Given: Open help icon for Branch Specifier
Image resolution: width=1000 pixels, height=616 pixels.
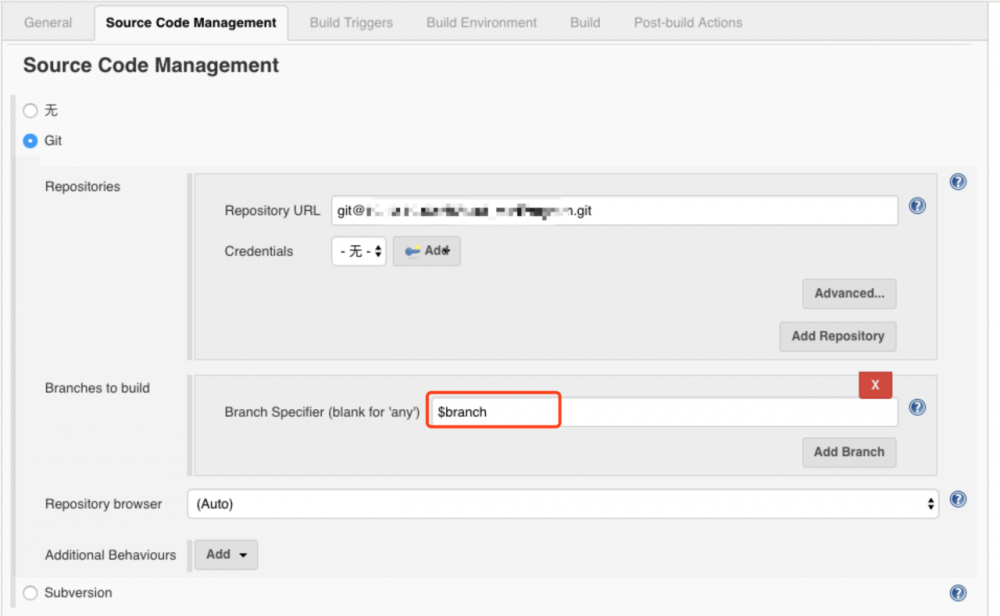Looking at the screenshot, I should click(x=917, y=407).
